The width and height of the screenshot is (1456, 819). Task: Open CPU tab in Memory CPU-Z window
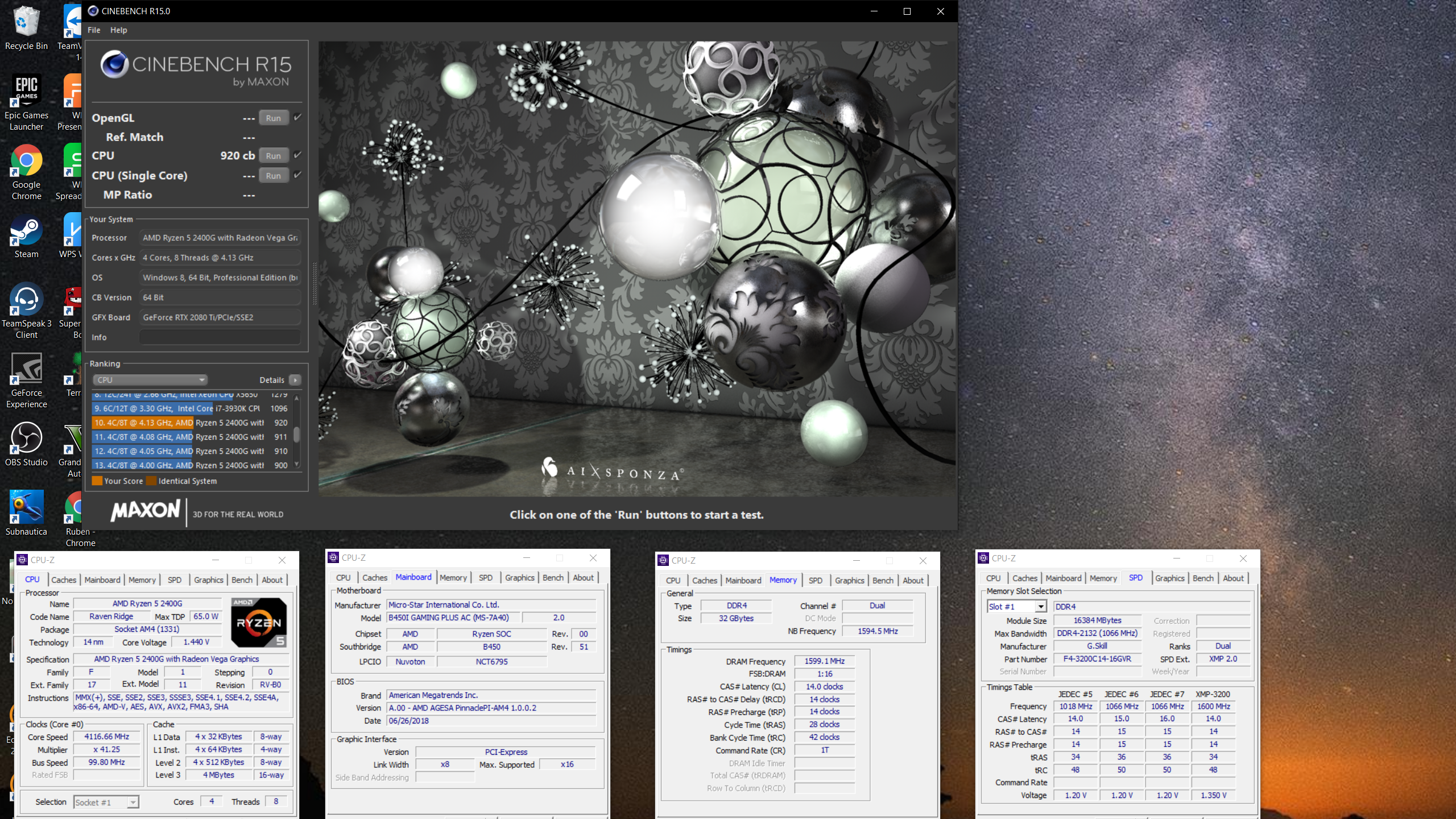(x=673, y=580)
